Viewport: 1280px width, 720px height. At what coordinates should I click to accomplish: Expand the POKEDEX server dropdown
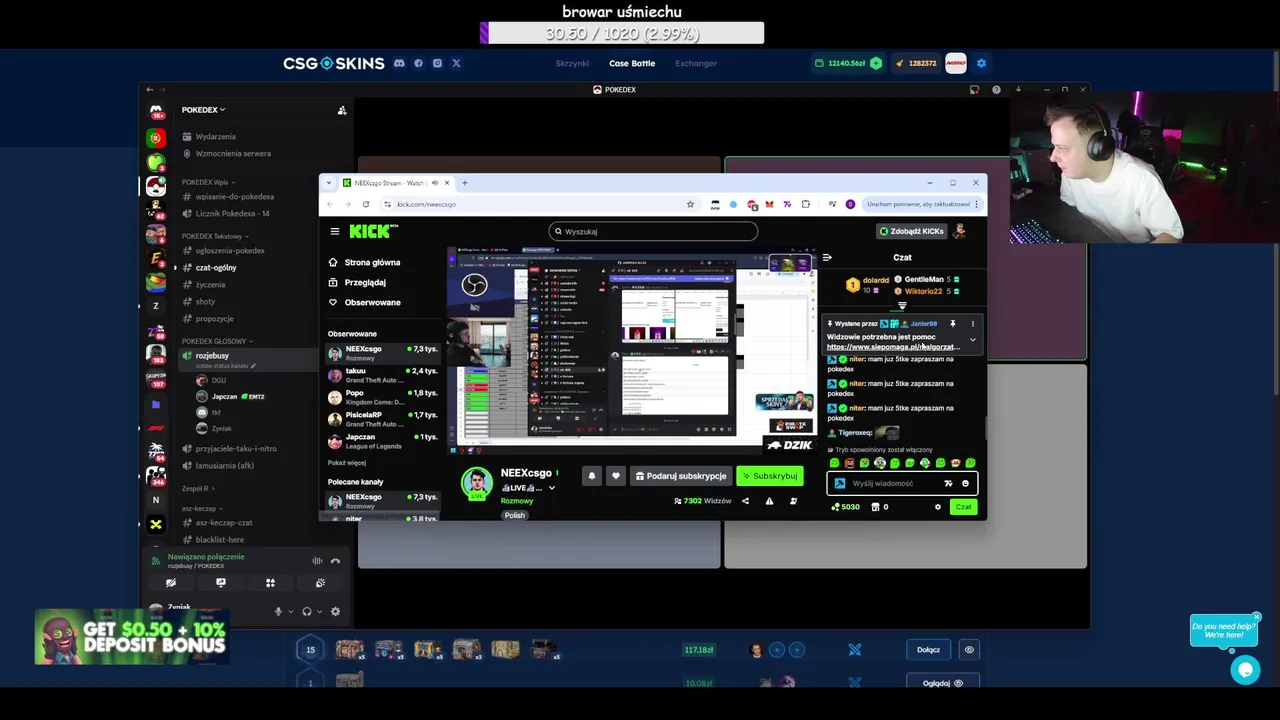coord(203,110)
